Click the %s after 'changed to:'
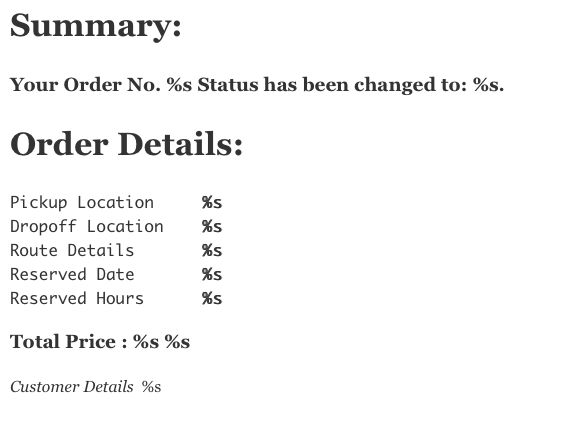 point(488,85)
